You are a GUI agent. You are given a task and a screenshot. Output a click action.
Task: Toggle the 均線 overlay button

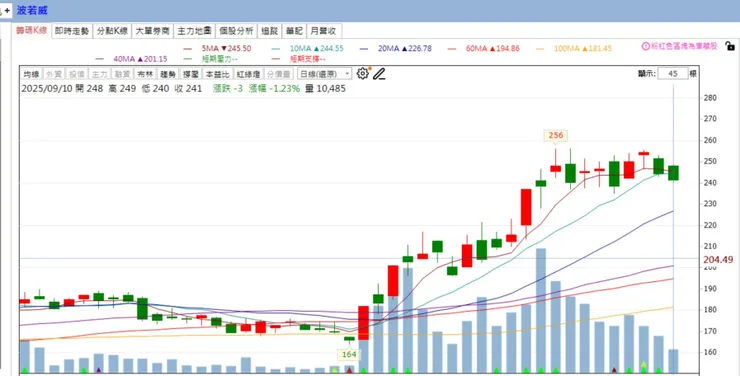[32, 74]
